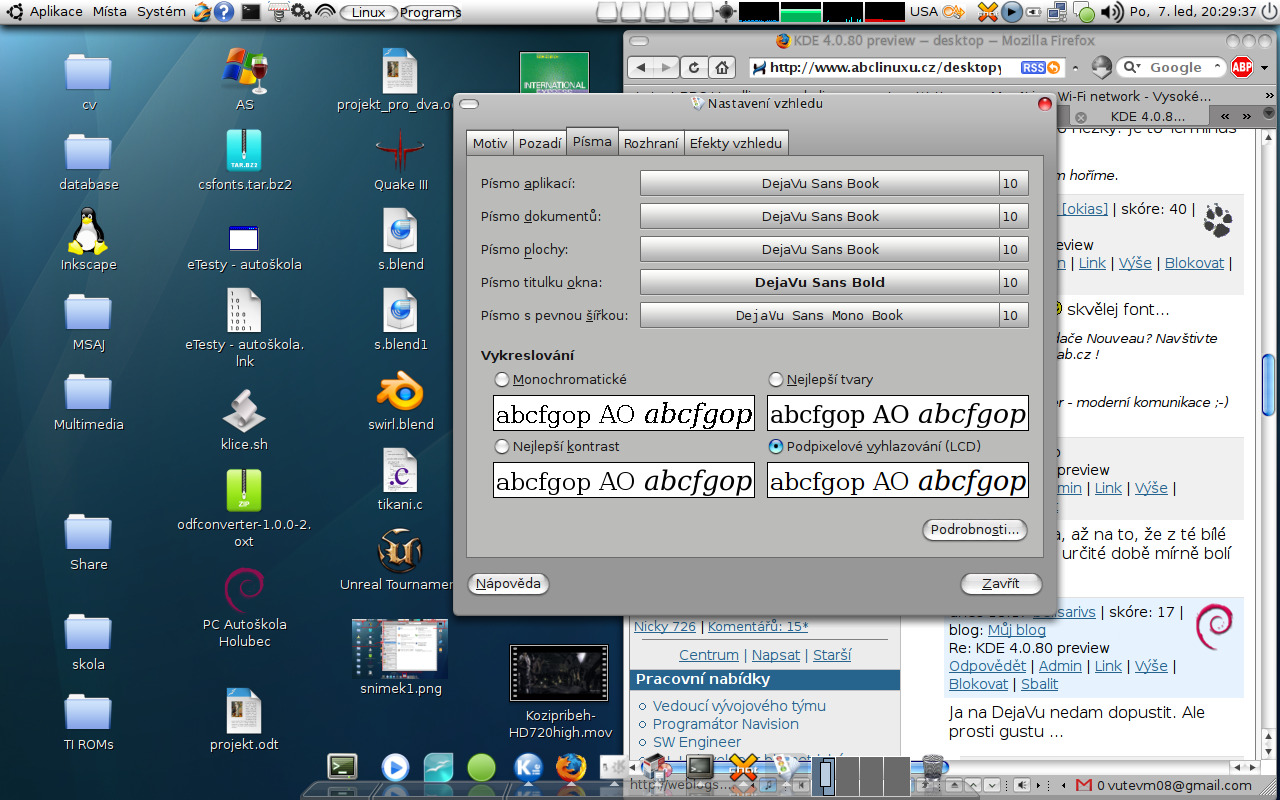Click the Programs panel button
The image size is (1280, 800).
tap(431, 12)
